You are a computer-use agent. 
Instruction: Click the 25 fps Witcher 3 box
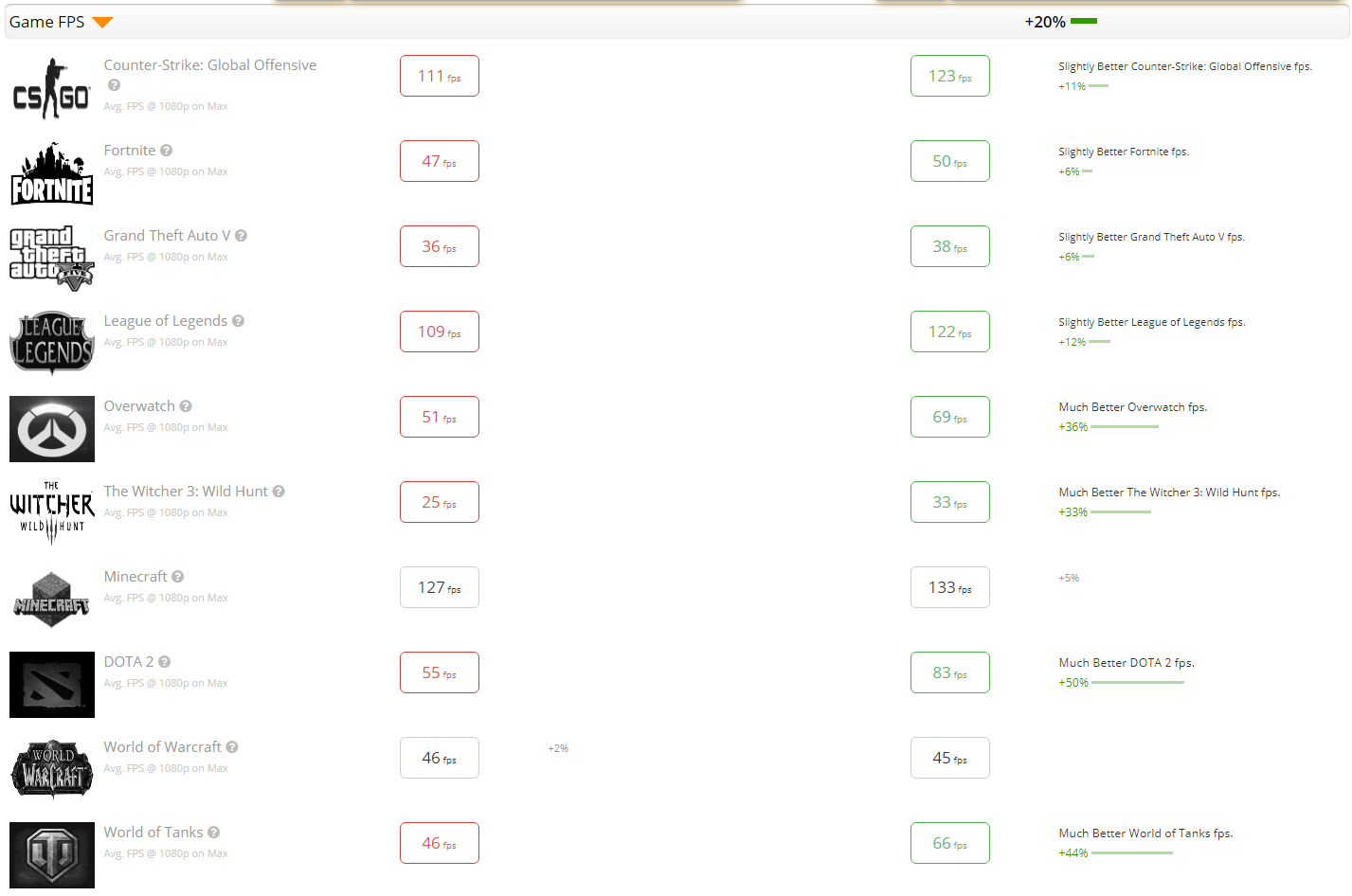tap(440, 502)
